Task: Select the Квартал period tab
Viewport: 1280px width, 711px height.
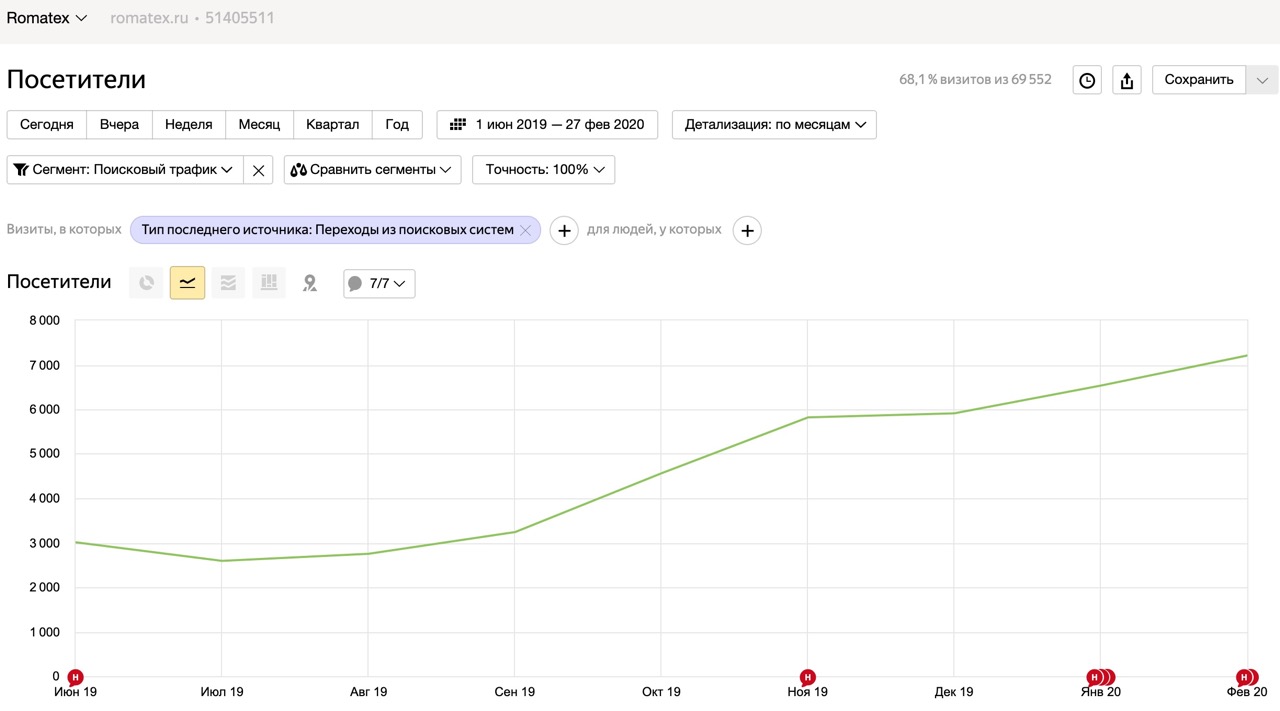Action: (332, 125)
